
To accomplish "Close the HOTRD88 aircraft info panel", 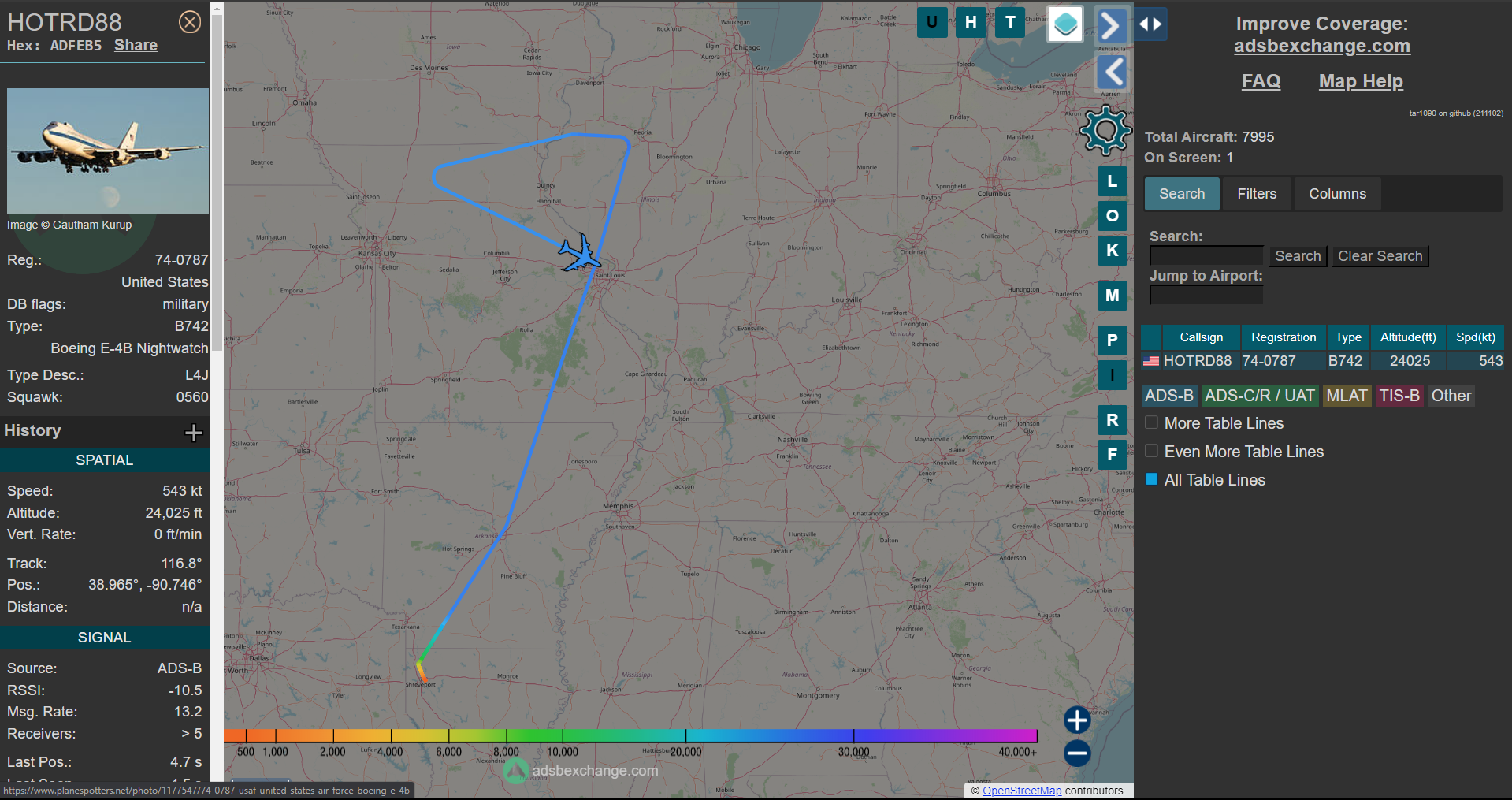I will 190,22.
